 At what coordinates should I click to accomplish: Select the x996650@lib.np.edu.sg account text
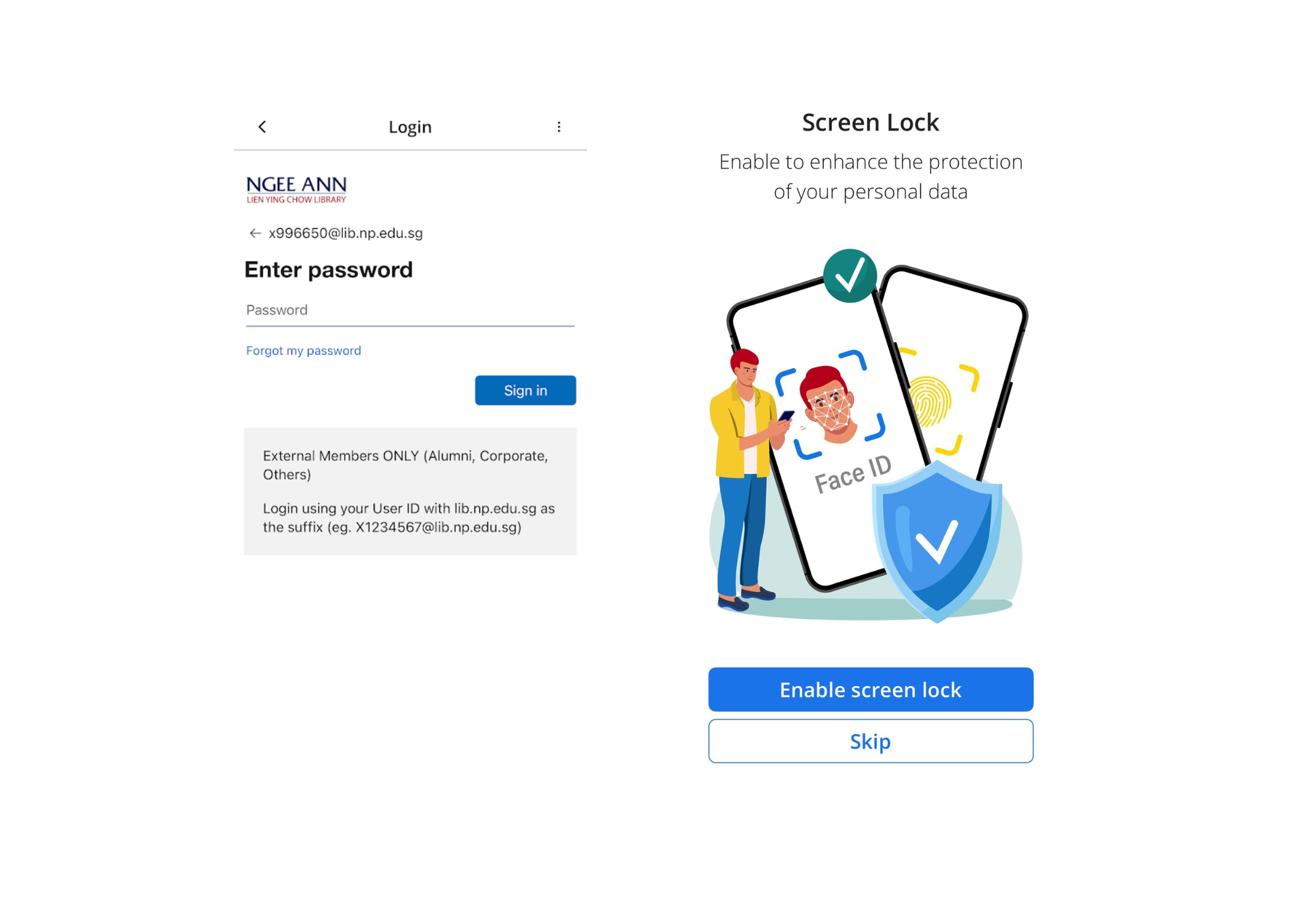pyautogui.click(x=345, y=233)
